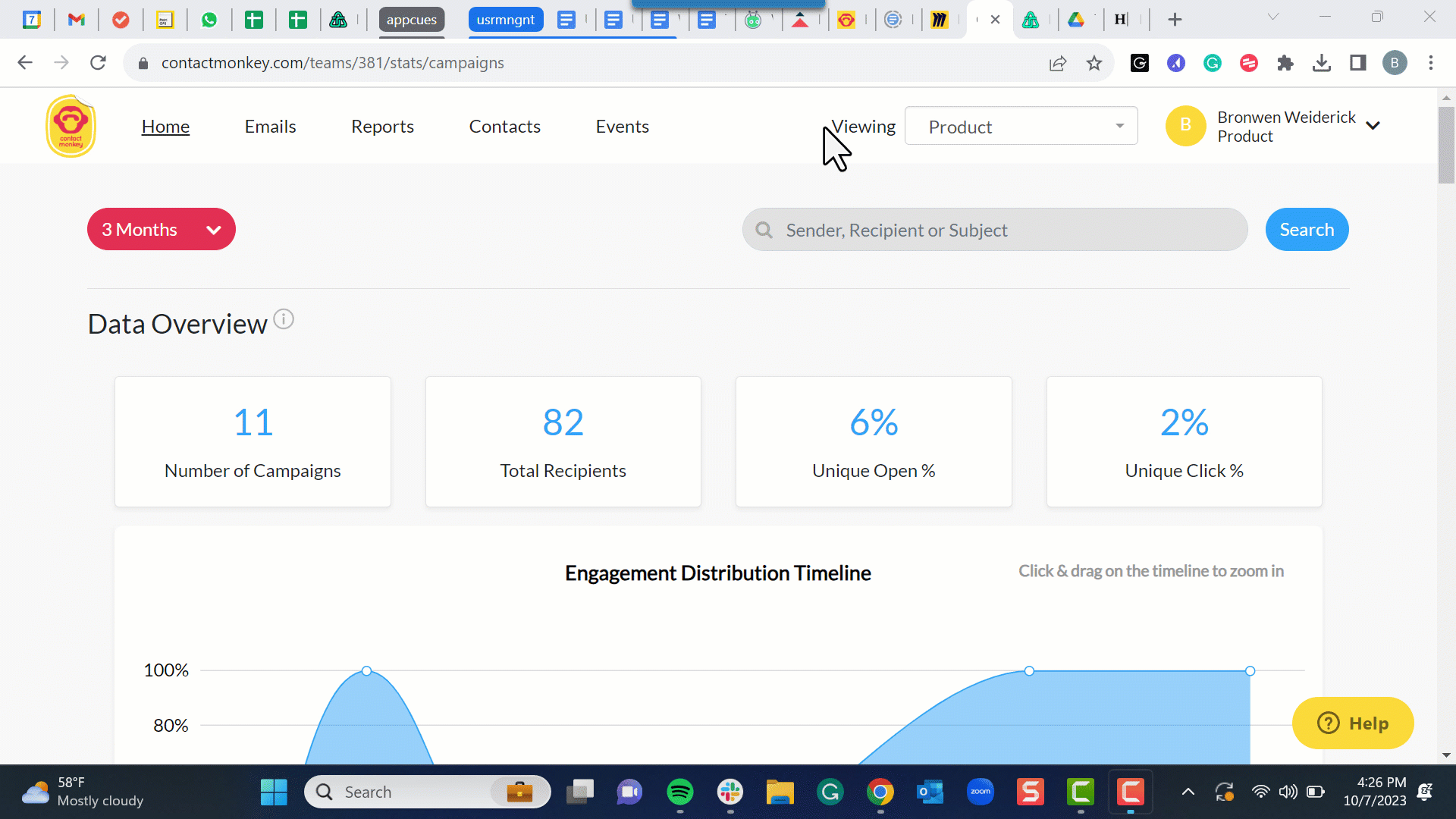Click the page vertical scrollbar thumb
The height and width of the screenshot is (819, 1456).
[x=1446, y=145]
